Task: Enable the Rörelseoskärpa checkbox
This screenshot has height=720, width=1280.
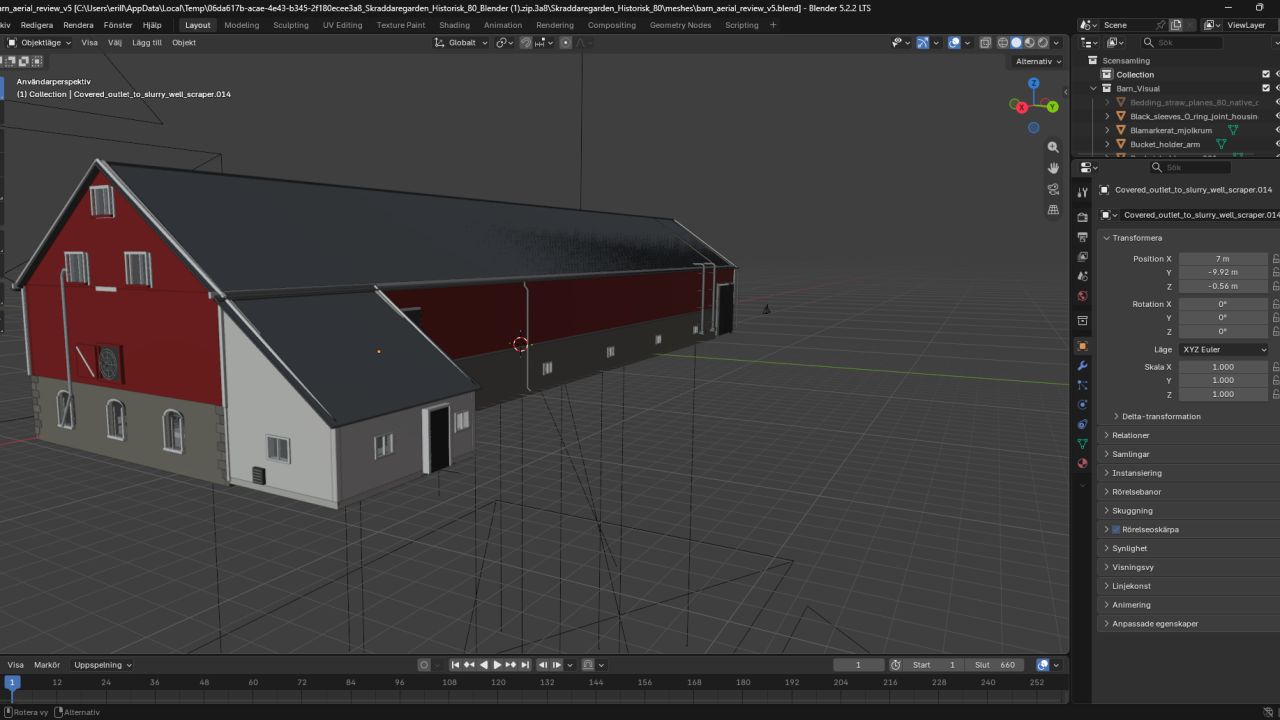Action: pos(1116,529)
